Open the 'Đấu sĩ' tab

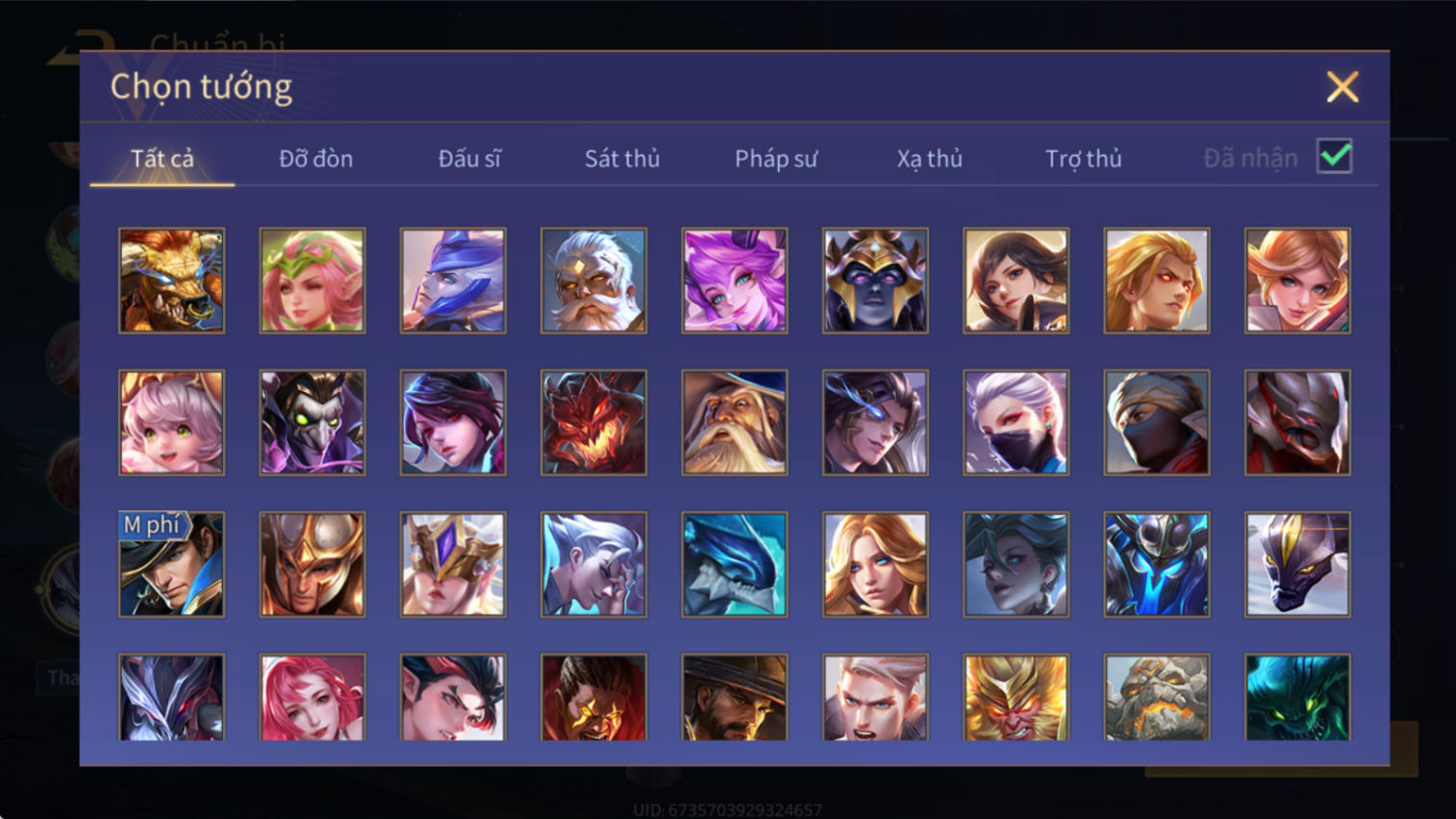tap(469, 159)
